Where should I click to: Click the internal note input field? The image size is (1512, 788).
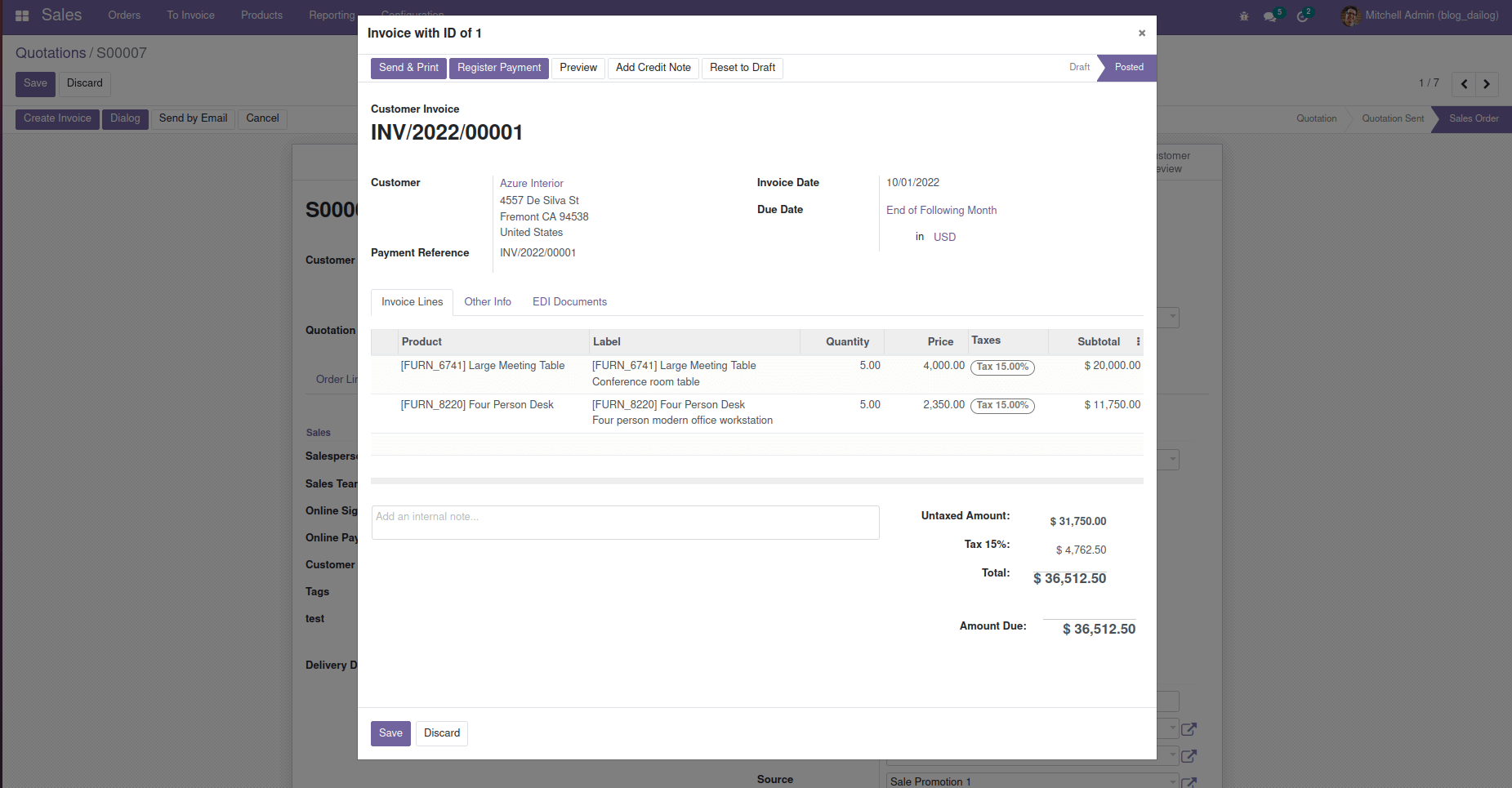[x=625, y=523]
